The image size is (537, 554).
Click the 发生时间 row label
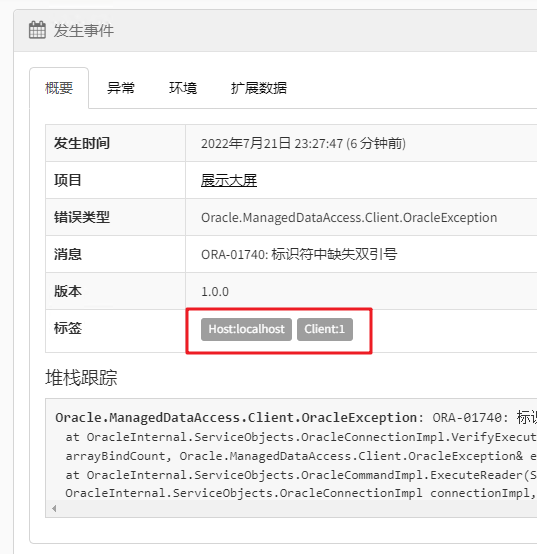coord(82,143)
